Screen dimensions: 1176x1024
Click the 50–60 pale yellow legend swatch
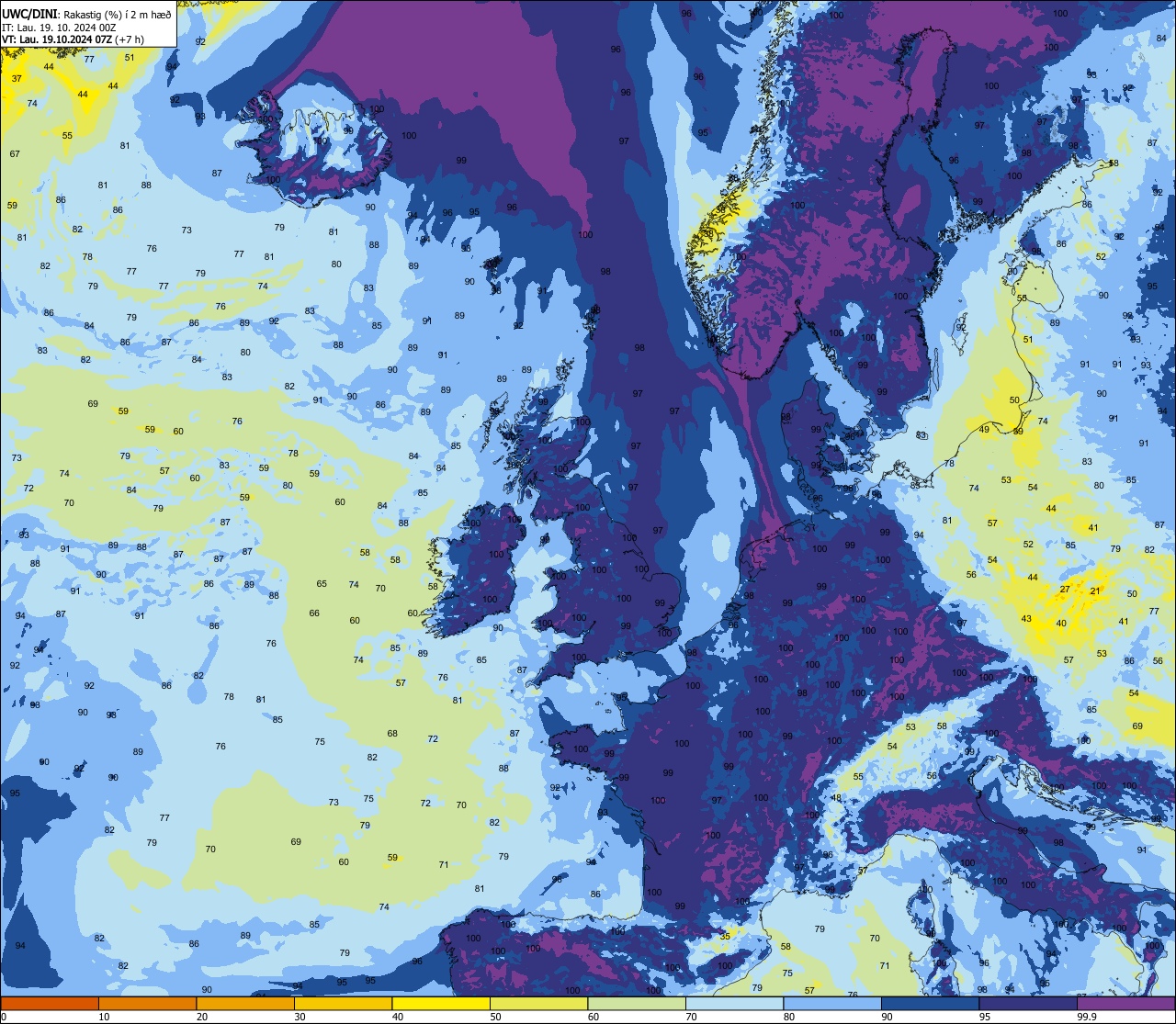point(538,1003)
